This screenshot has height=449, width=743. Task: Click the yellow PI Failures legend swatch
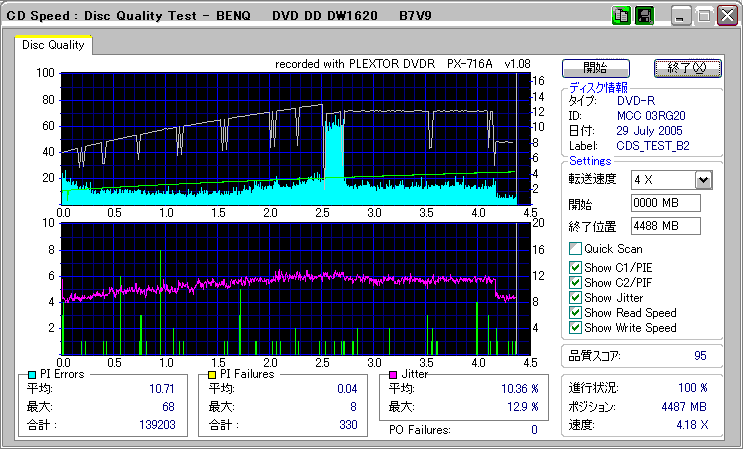211,374
